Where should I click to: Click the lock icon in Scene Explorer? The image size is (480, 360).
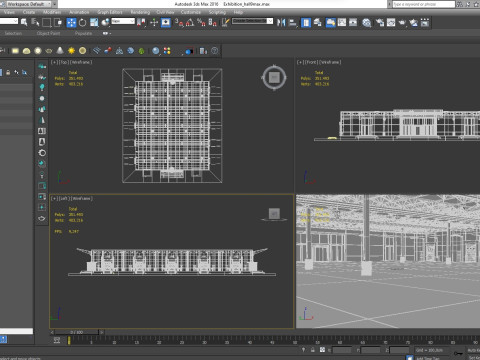[8, 72]
